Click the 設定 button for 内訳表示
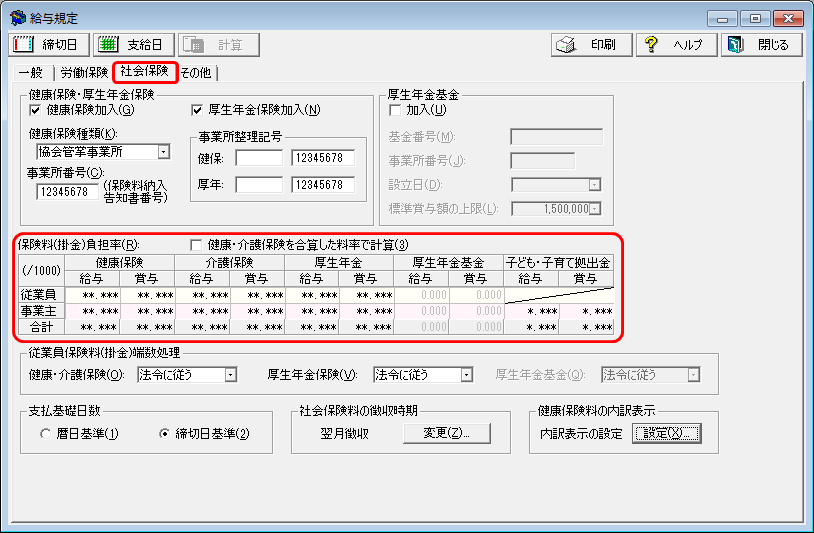The height and width of the screenshot is (533, 814). [x=667, y=433]
